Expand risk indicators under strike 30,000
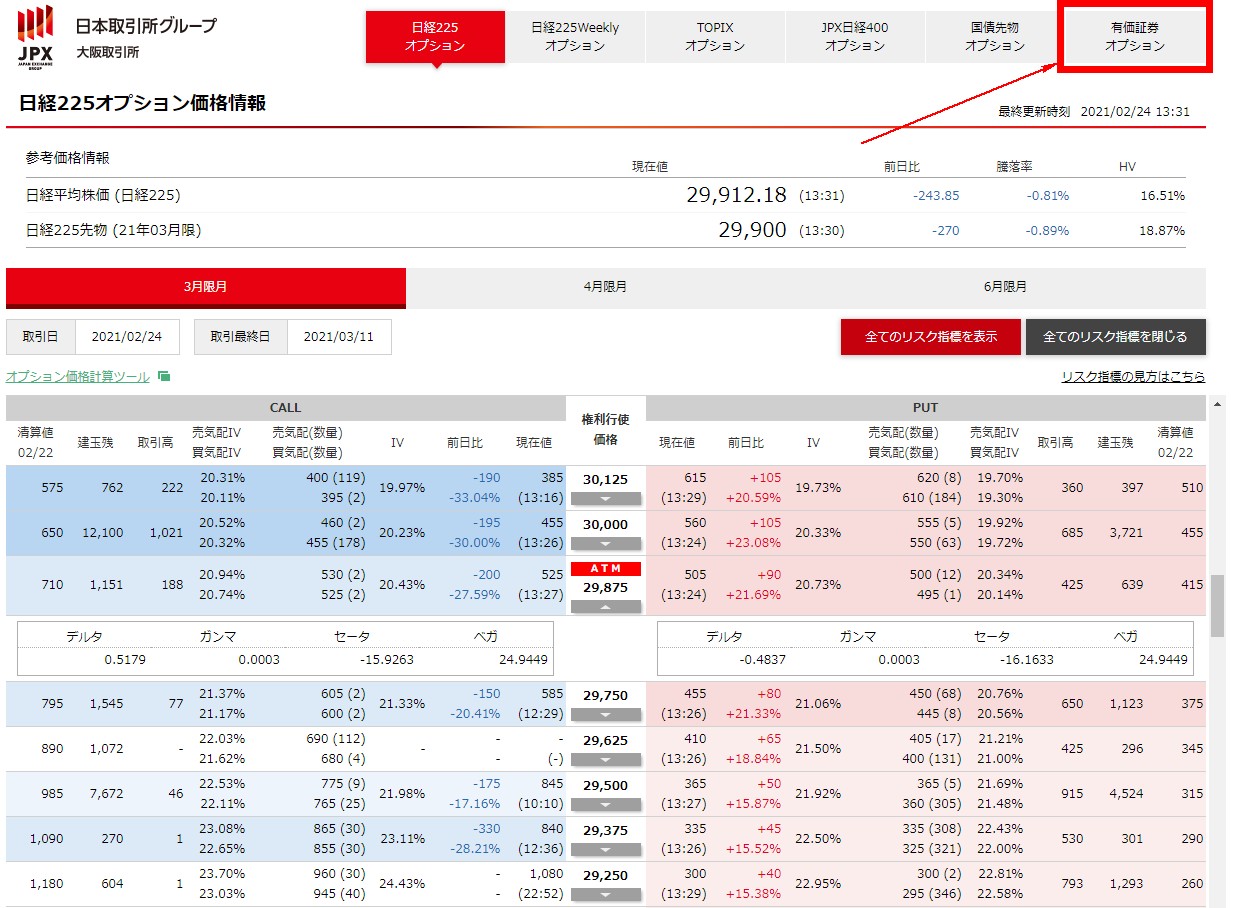The image size is (1239, 908). click(605, 543)
